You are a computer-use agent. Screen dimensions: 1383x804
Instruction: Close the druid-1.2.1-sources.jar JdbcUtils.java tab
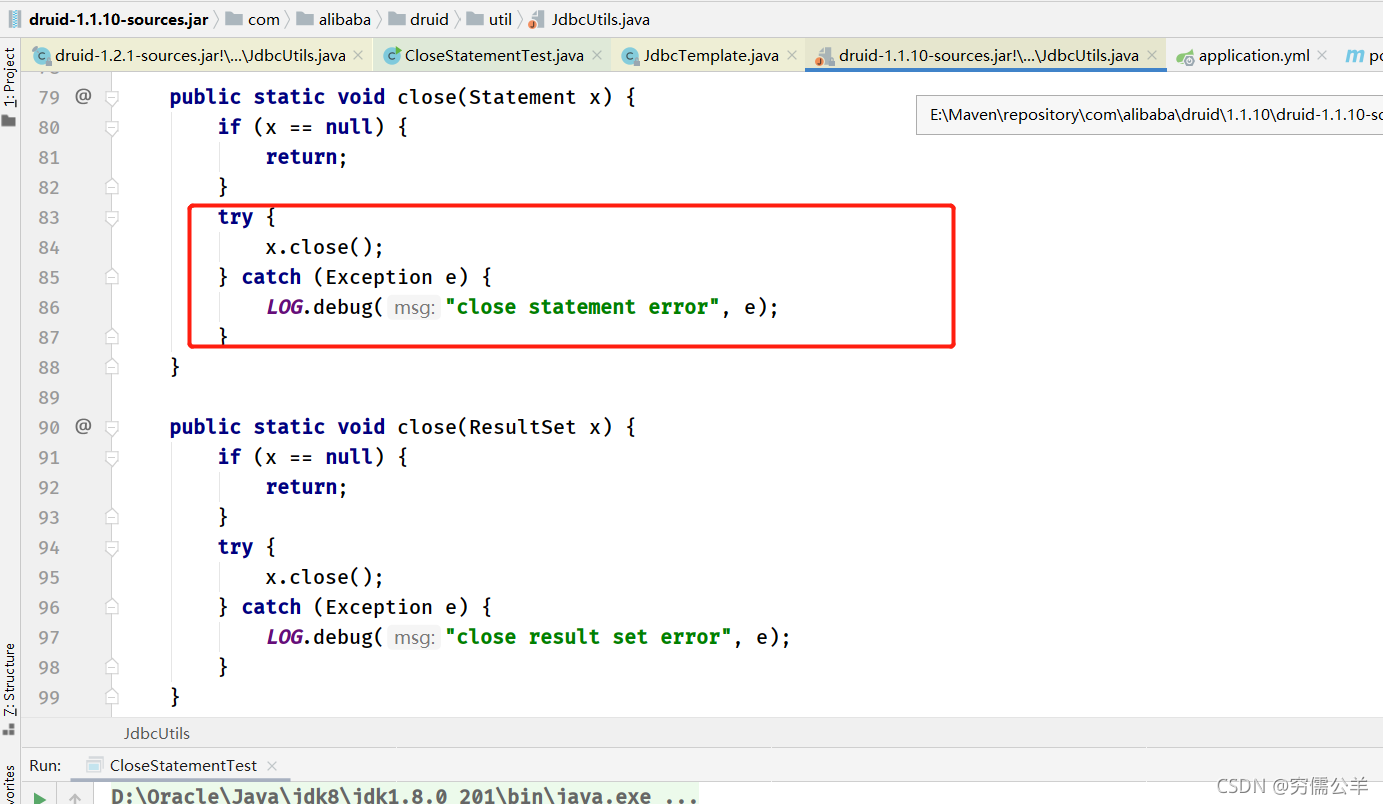pos(360,56)
